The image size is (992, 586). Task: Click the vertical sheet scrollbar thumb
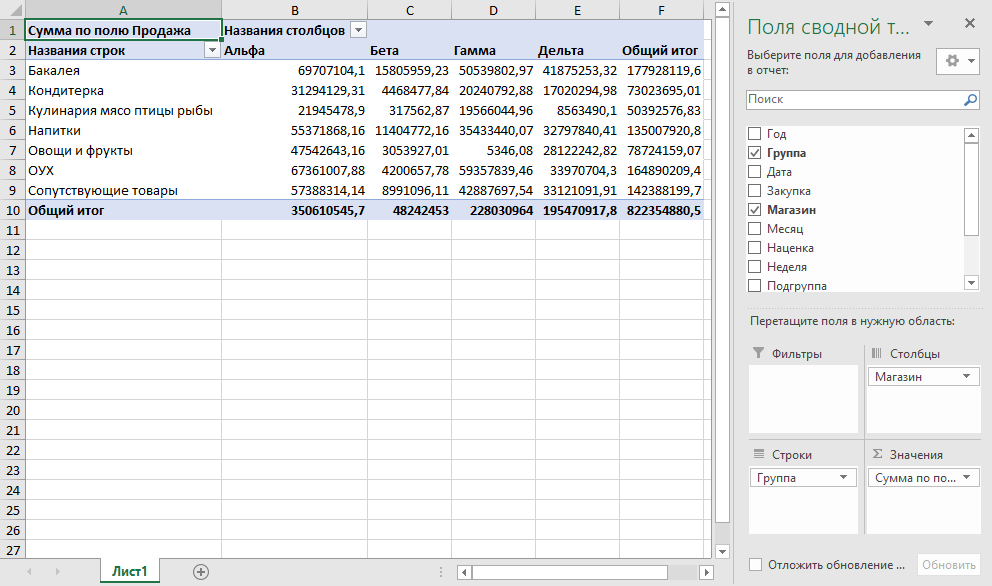tap(722, 271)
